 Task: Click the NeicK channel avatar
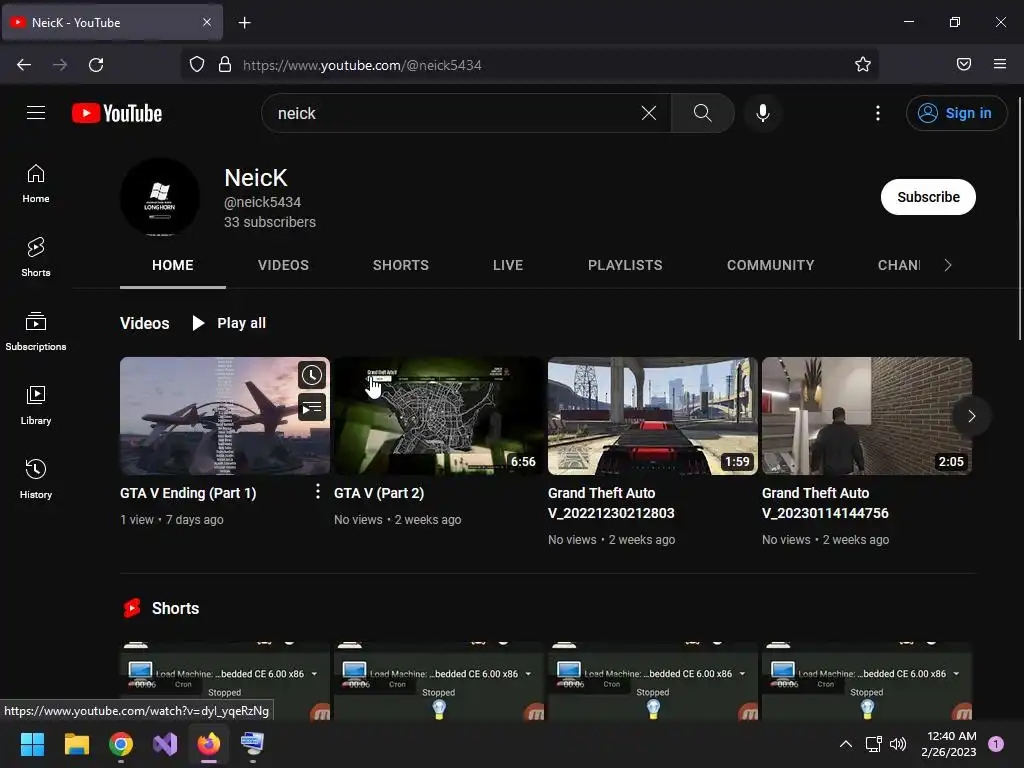[160, 197]
